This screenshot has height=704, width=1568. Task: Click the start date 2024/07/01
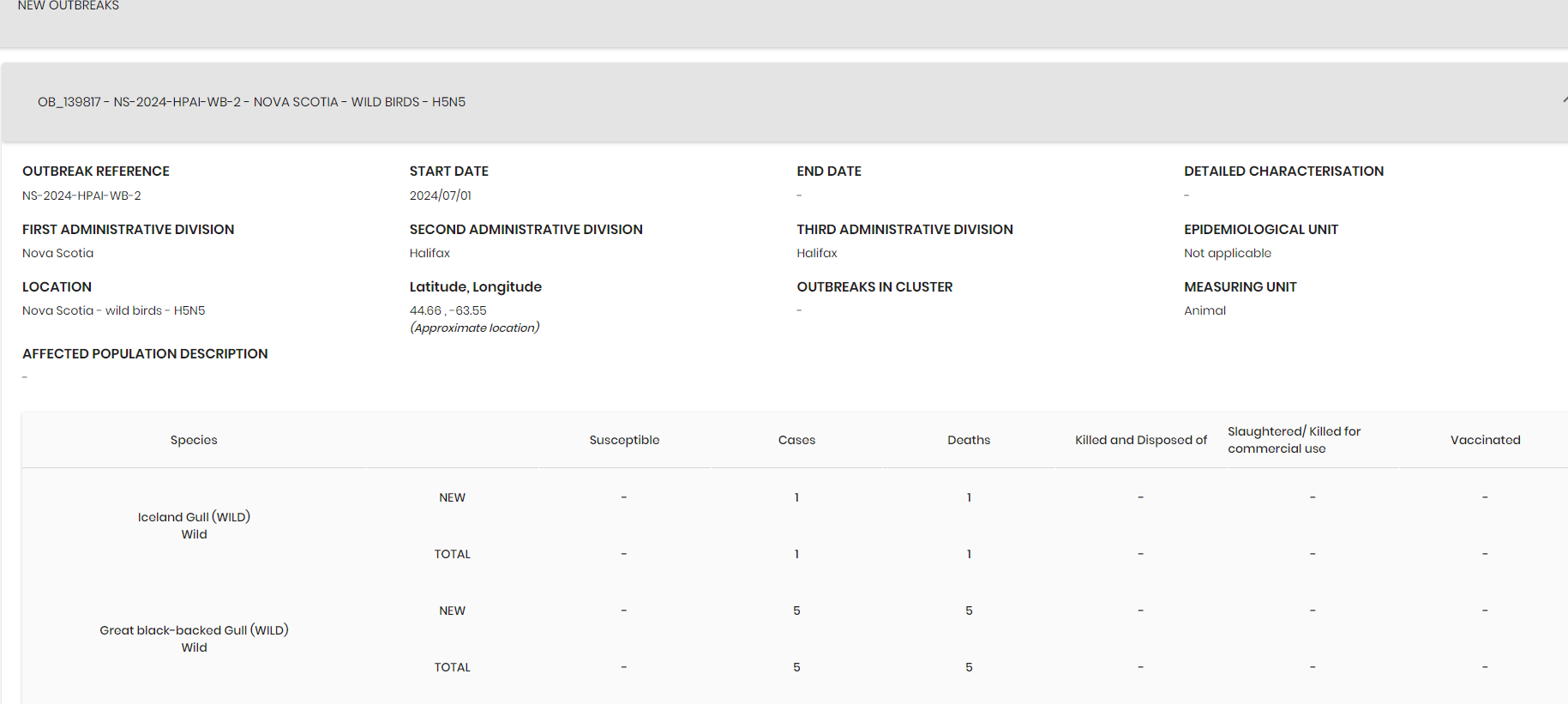441,196
